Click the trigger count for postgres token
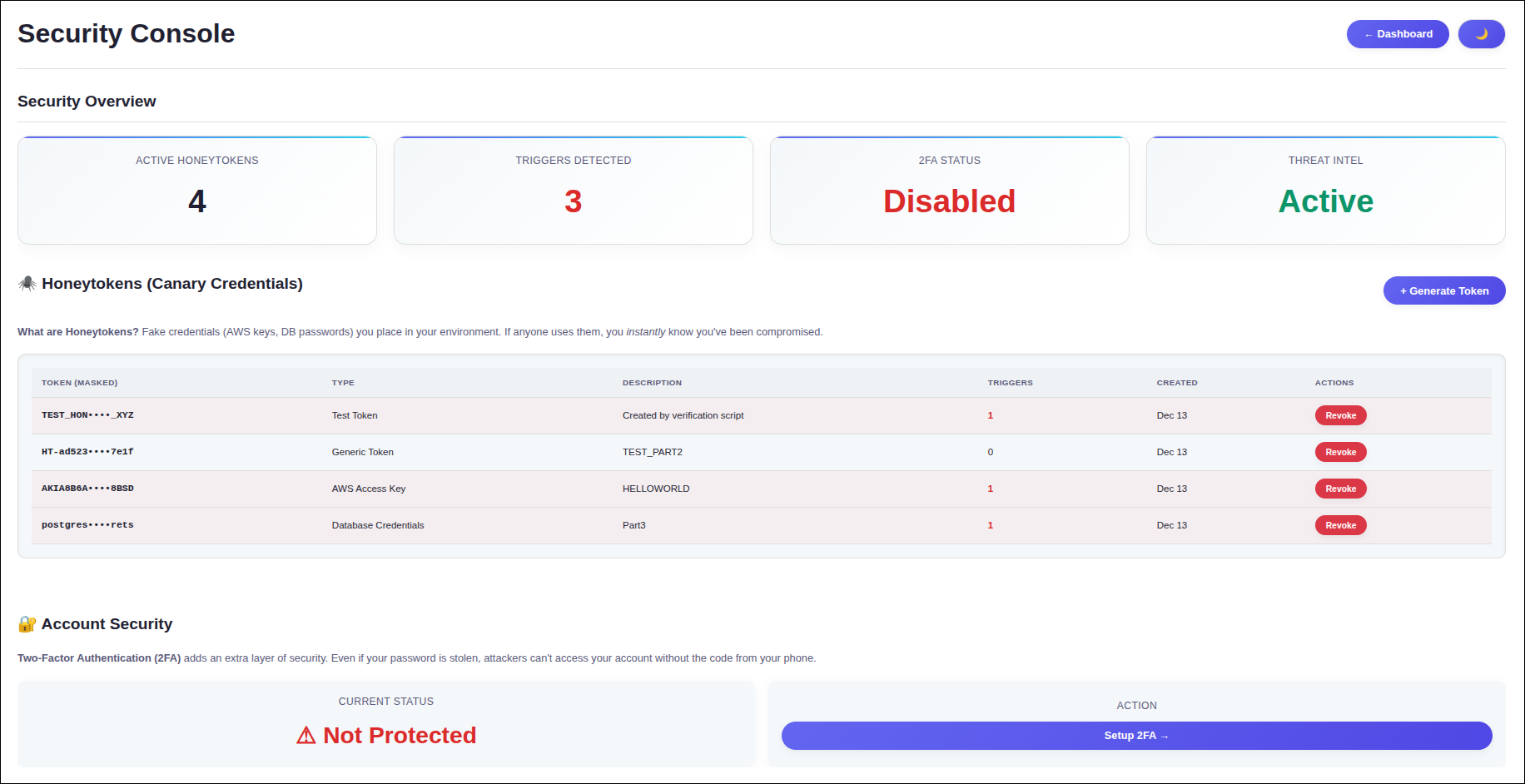 click(x=991, y=525)
